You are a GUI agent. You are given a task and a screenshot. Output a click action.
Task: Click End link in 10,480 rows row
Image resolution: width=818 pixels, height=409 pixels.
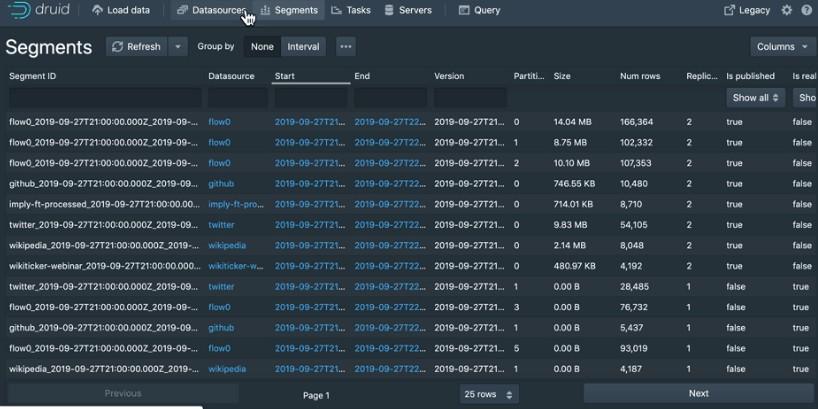click(390, 184)
